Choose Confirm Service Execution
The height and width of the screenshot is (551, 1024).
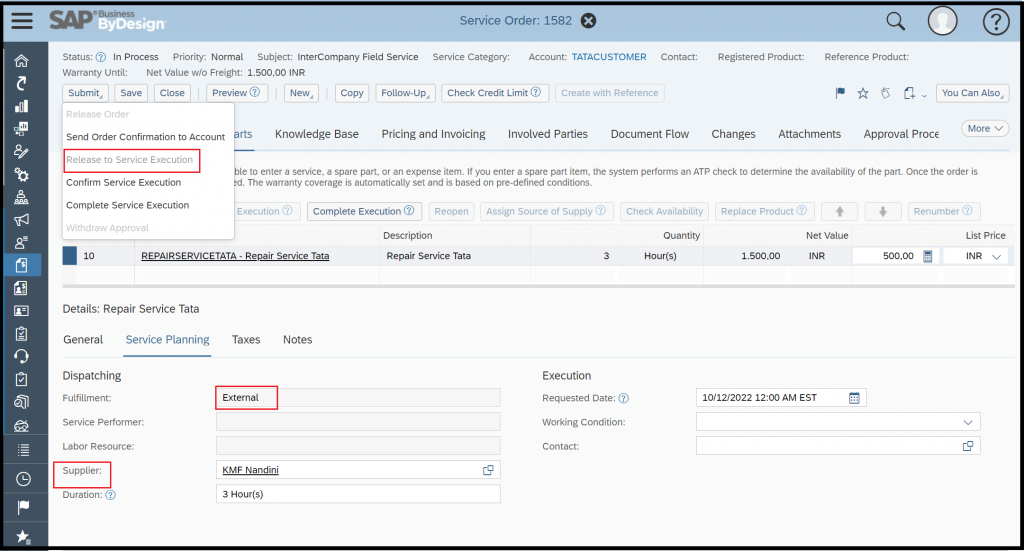coord(123,182)
